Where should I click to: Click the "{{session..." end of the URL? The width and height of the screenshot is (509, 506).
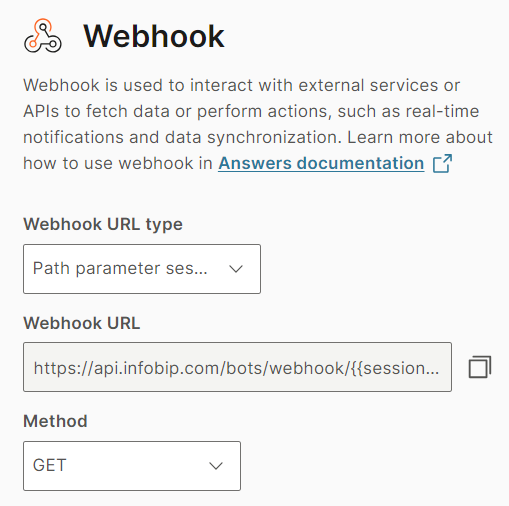[395, 368]
